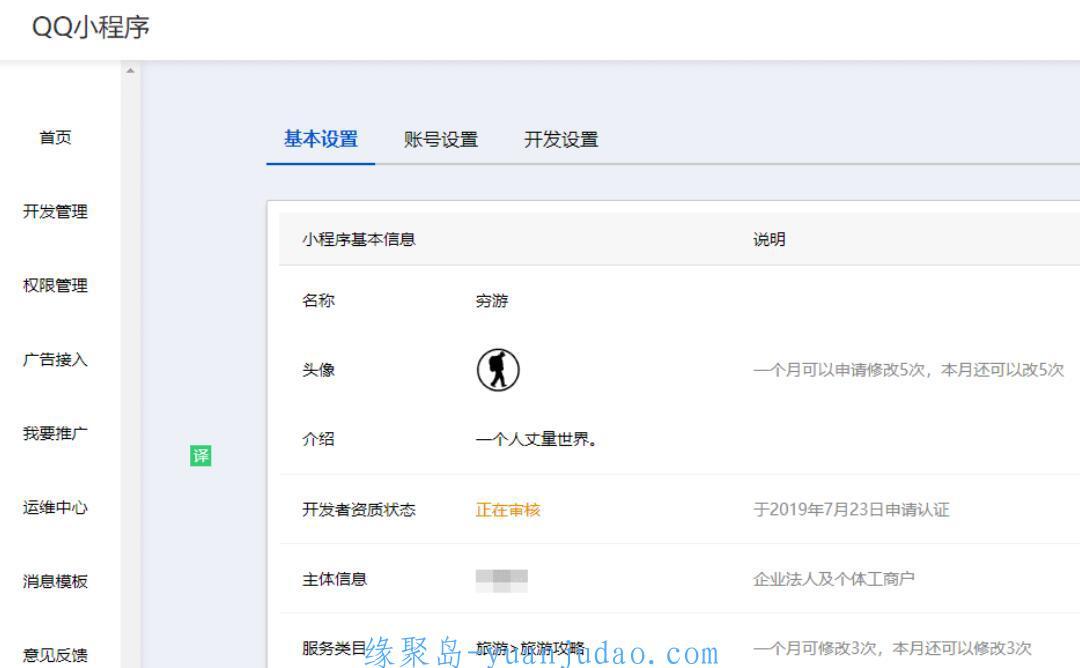
Task: Switch to the 开发设置 tab
Action: click(x=561, y=139)
